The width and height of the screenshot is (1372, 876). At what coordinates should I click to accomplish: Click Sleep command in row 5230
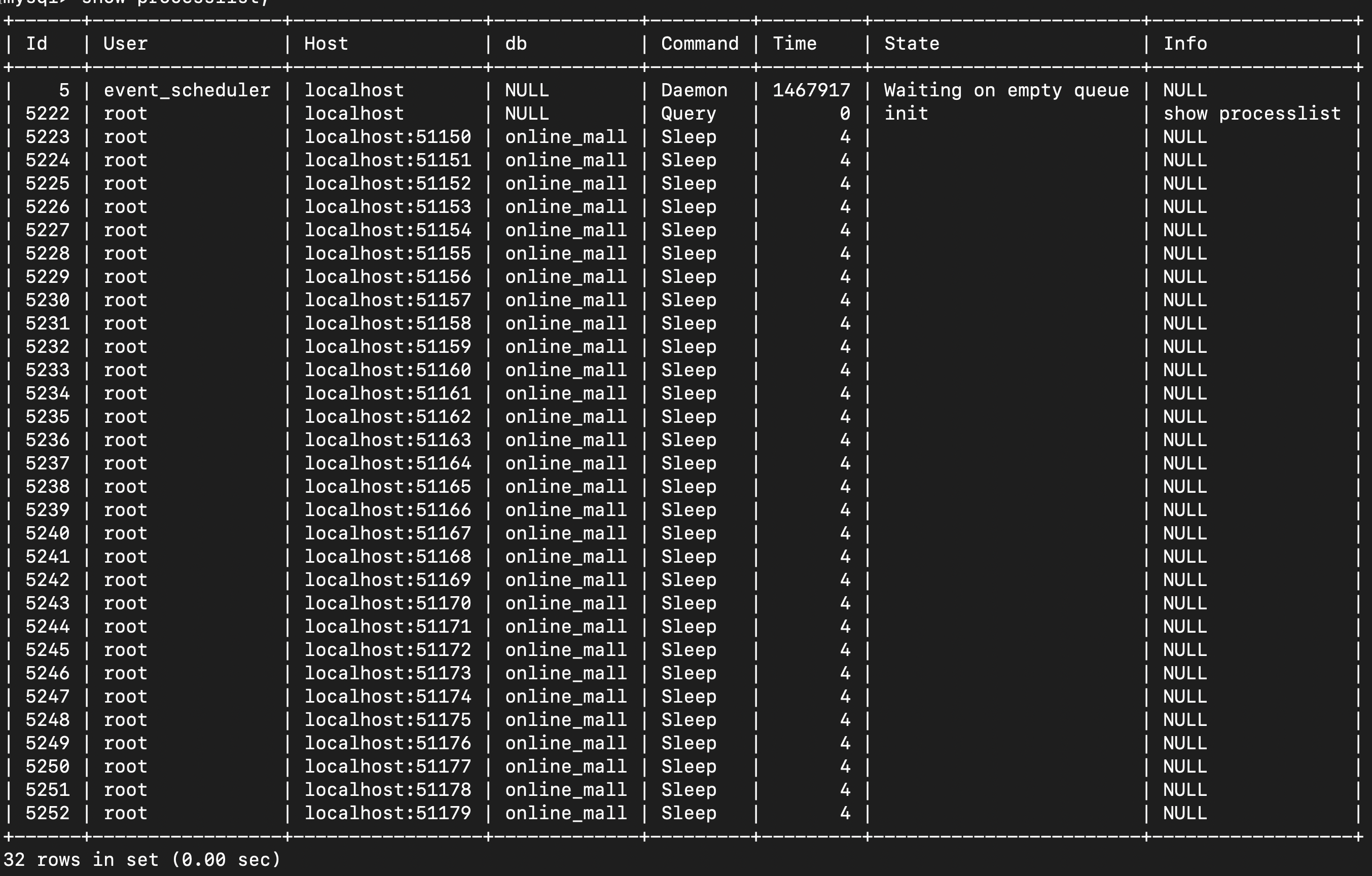click(x=688, y=301)
